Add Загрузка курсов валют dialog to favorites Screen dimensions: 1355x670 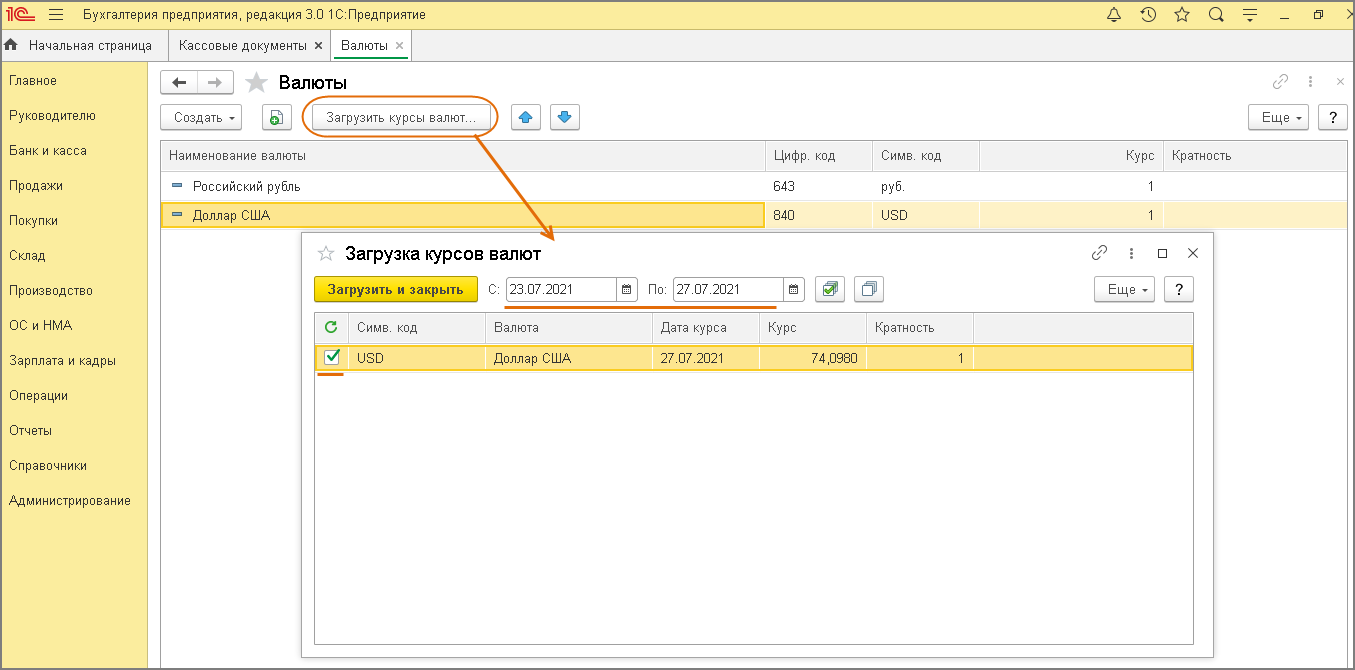(x=325, y=253)
